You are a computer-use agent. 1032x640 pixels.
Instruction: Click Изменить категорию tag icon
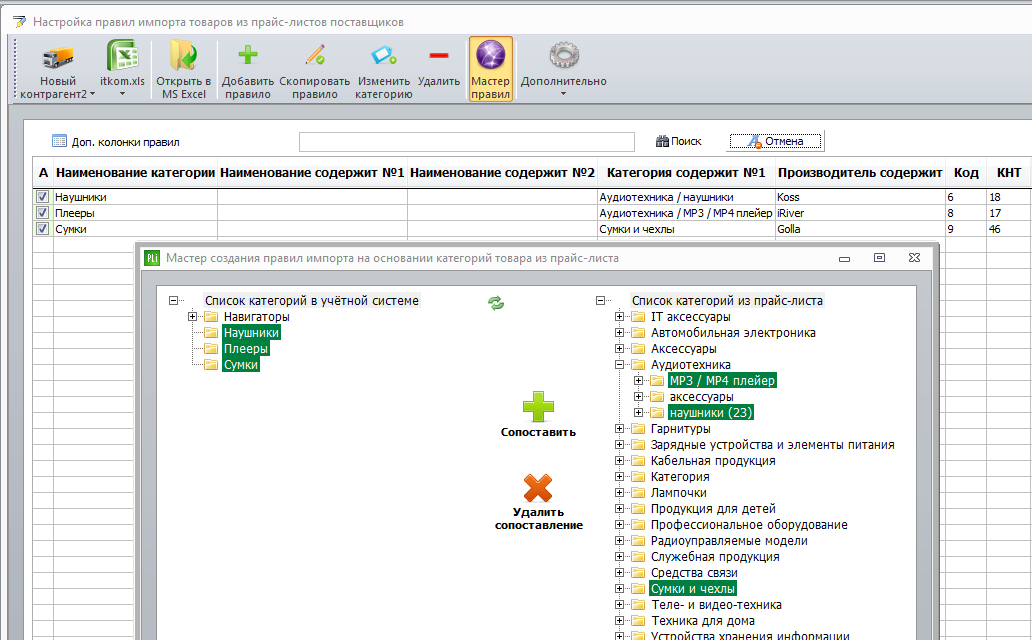tap(384, 55)
